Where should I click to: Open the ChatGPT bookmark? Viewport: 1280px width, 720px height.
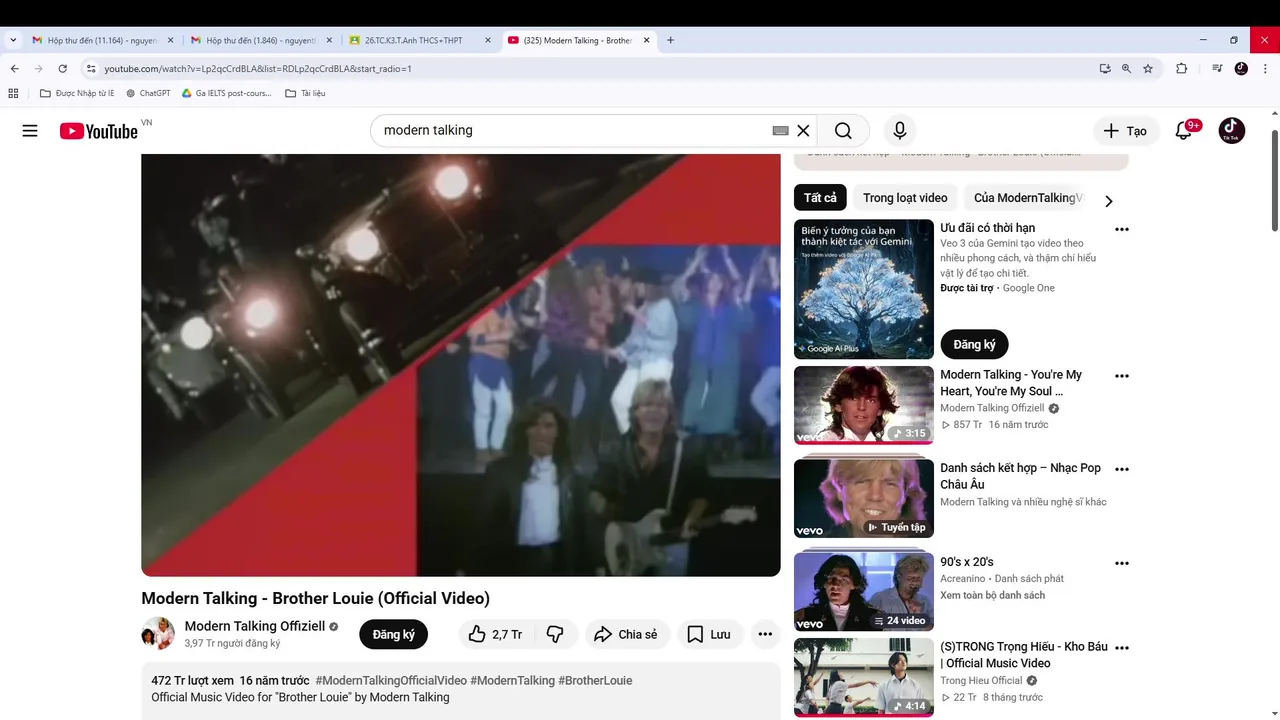(148, 93)
